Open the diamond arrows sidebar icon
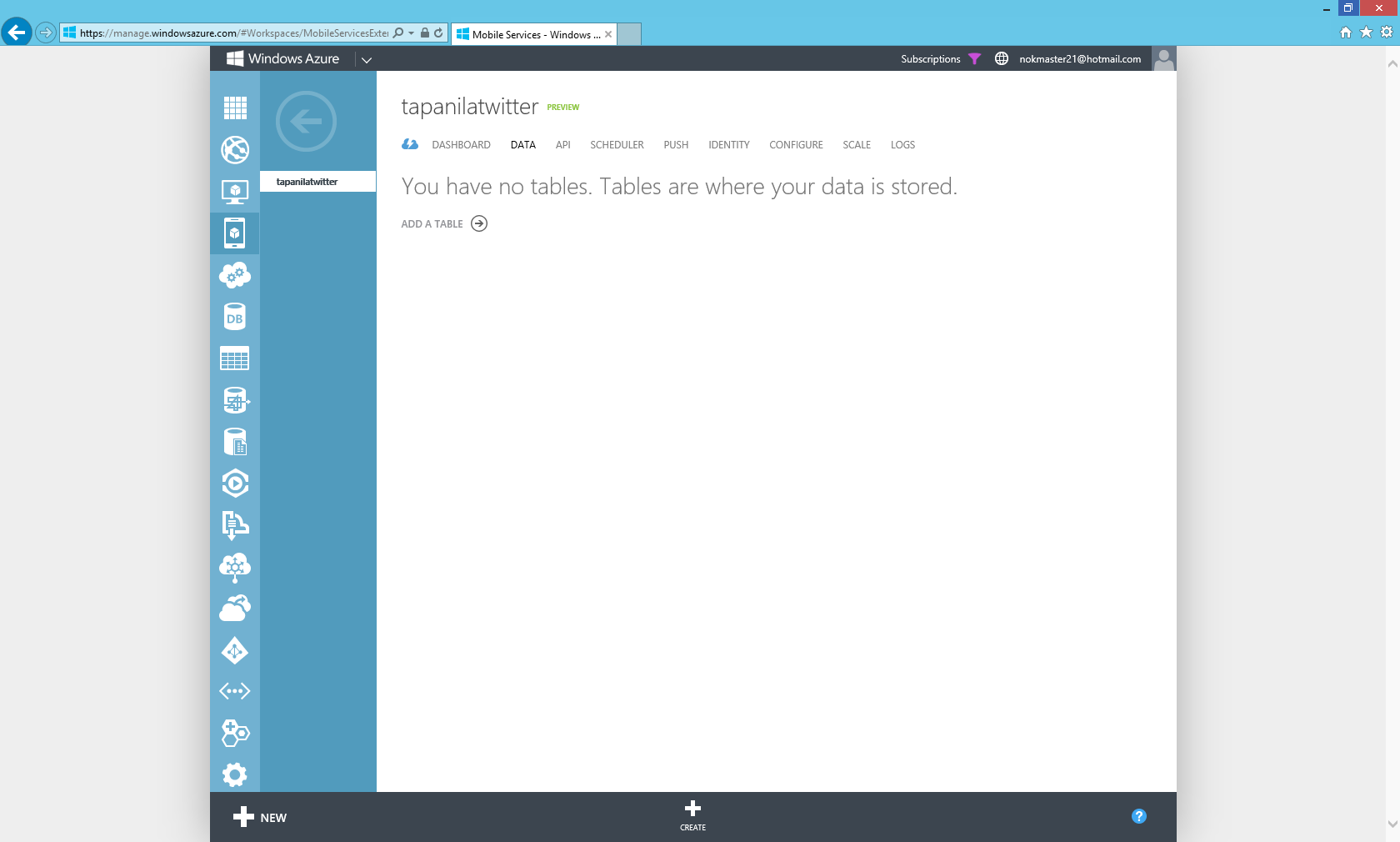Viewport: 1400px width, 842px height. click(x=235, y=650)
